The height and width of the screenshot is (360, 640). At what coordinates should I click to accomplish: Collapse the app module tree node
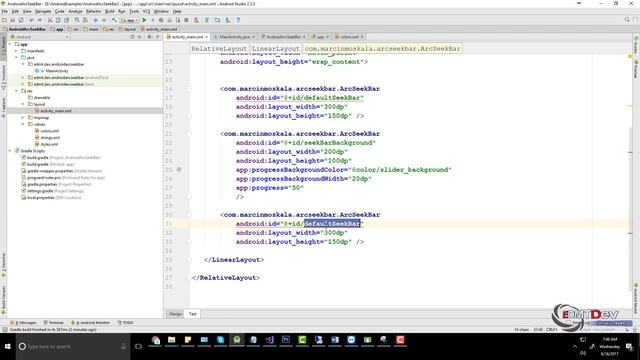point(10,44)
